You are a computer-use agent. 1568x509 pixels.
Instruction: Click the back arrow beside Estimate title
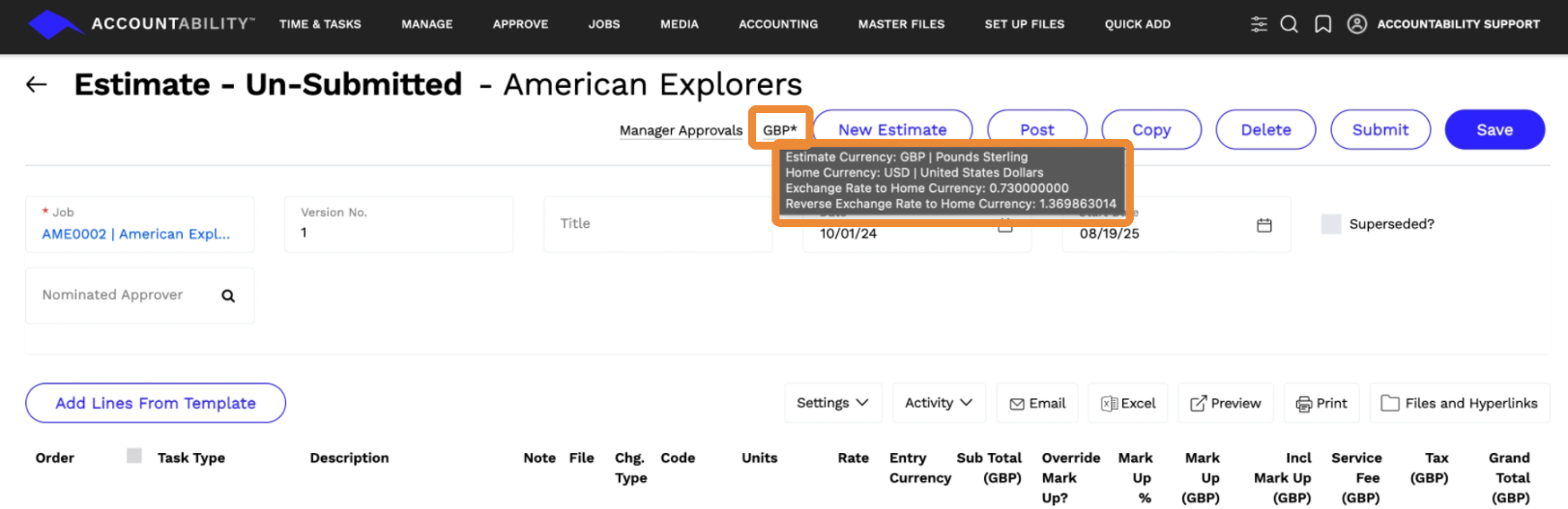click(37, 85)
